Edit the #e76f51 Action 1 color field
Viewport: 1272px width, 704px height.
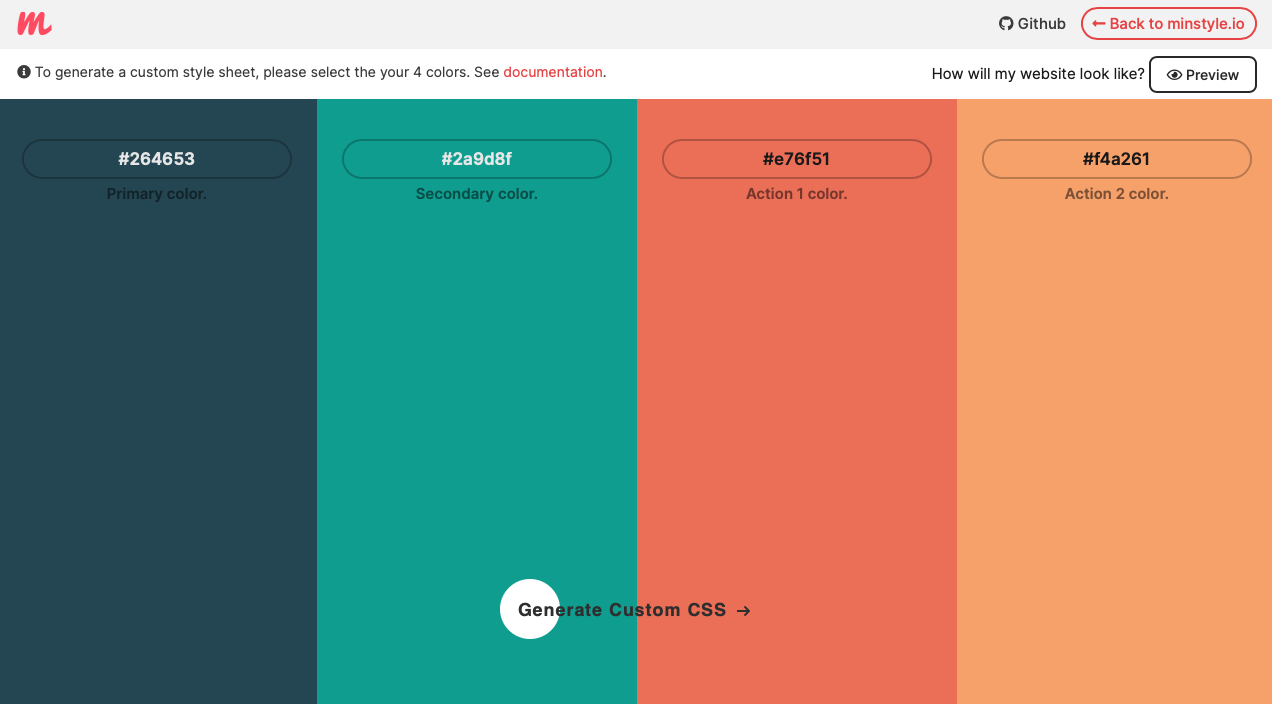[x=797, y=159]
